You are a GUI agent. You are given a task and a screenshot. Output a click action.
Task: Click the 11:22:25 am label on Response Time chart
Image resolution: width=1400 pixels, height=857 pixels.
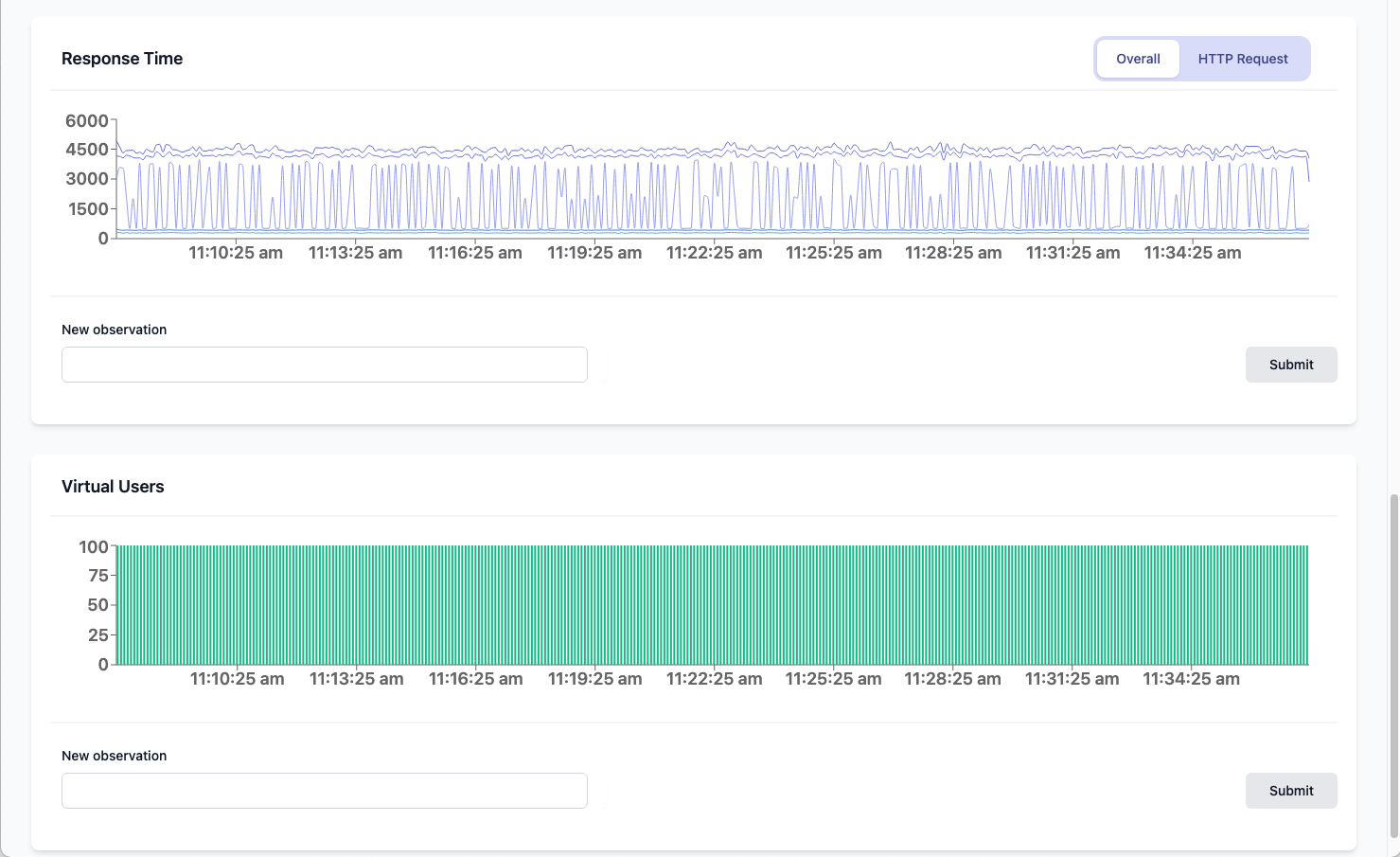click(715, 253)
